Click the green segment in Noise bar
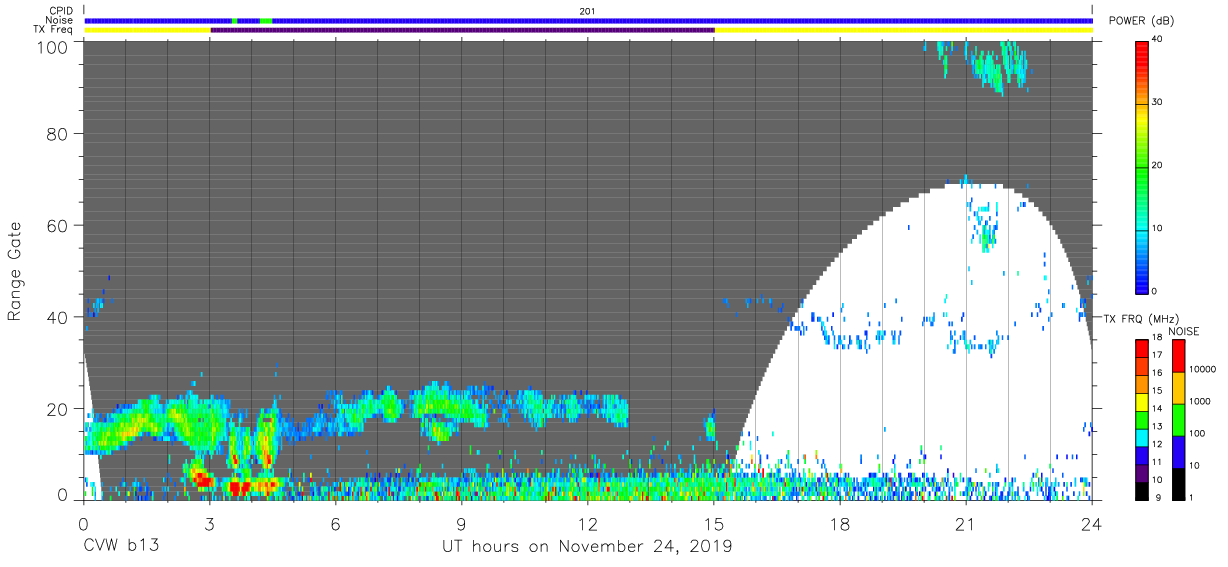 265,20
